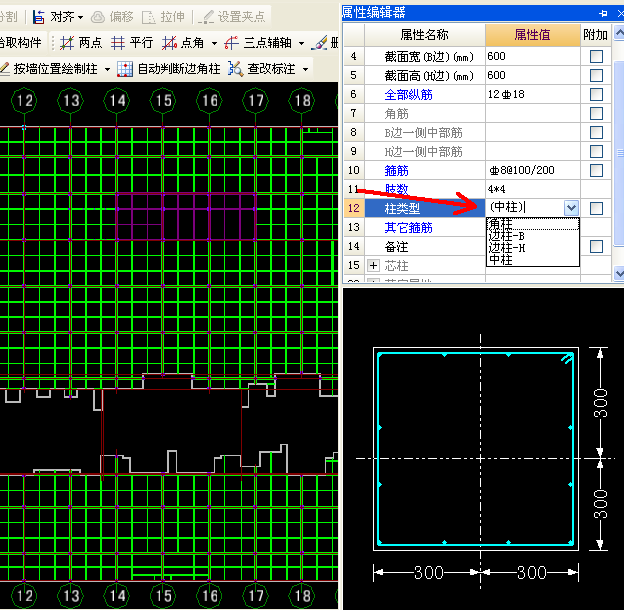Check the attach box for 柱类型
Image resolution: width=624 pixels, height=610 pixels.
point(596,208)
